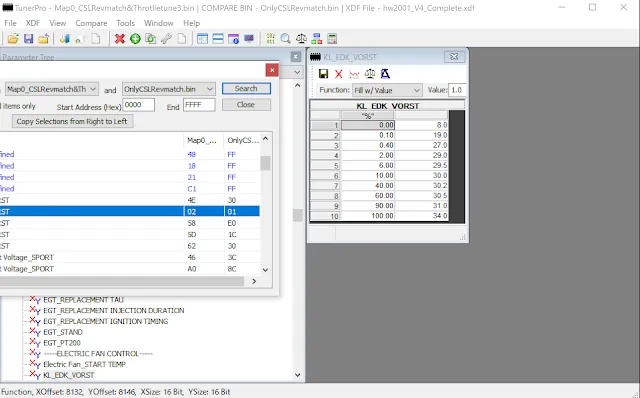Screen dimensions: 640x398
Task: Click Copy Selections from Right to Left
Action: (72, 121)
